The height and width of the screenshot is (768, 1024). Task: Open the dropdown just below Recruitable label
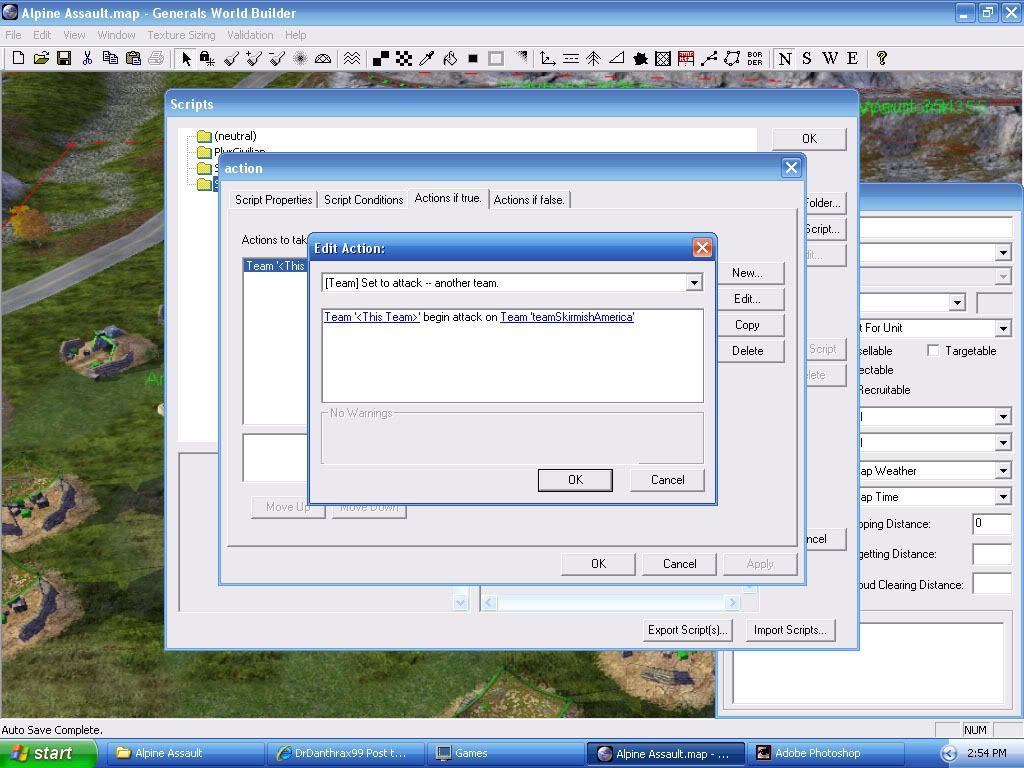tap(1003, 416)
